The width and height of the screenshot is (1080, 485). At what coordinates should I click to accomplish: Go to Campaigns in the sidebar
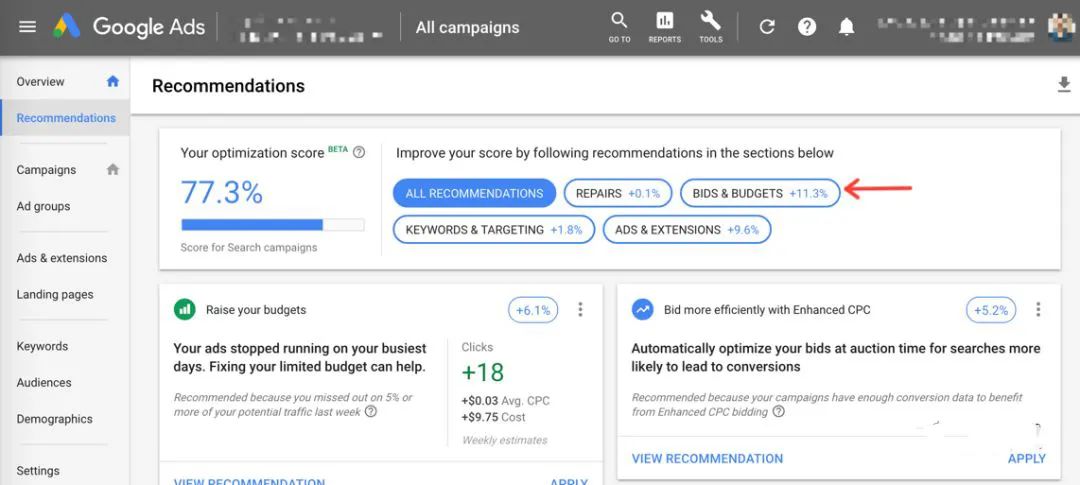pos(46,170)
